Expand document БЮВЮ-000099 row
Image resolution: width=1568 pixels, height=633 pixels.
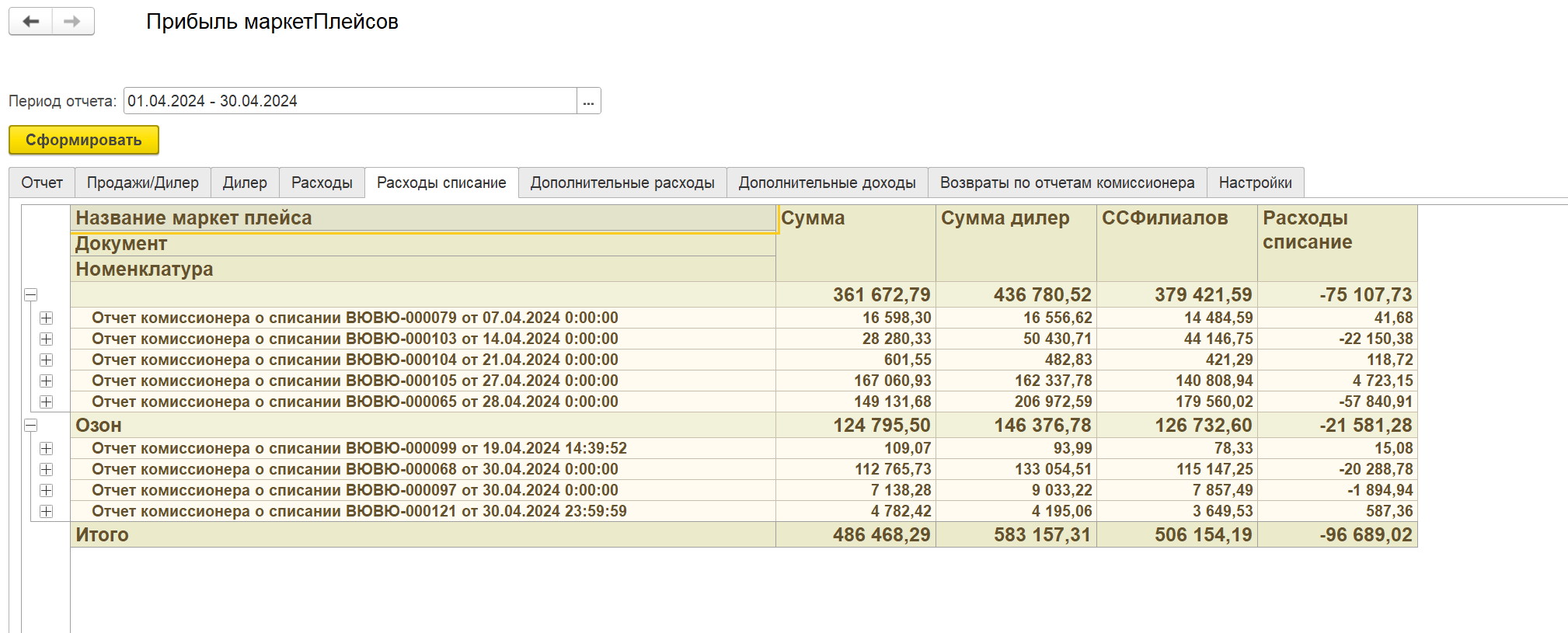click(x=47, y=449)
